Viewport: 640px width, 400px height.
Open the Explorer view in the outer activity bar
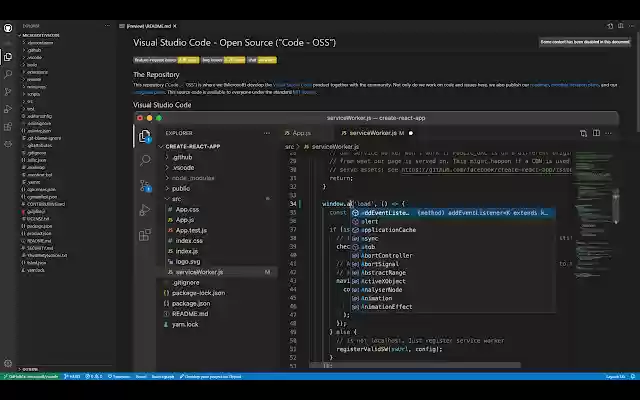(8, 57)
